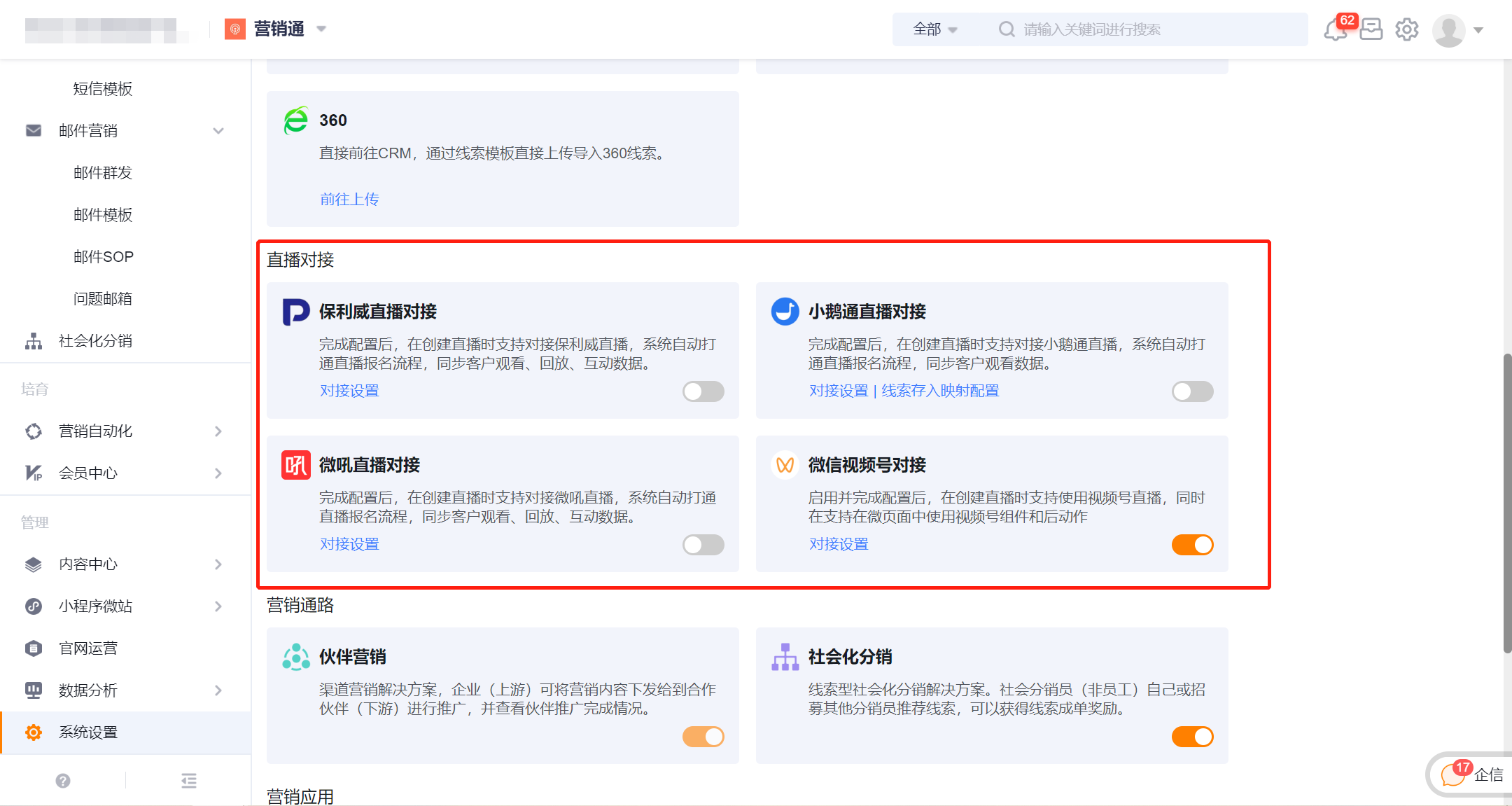The height and width of the screenshot is (806, 1512).
Task: Click the envelope icon beside 邮件营销
Action: [34, 131]
